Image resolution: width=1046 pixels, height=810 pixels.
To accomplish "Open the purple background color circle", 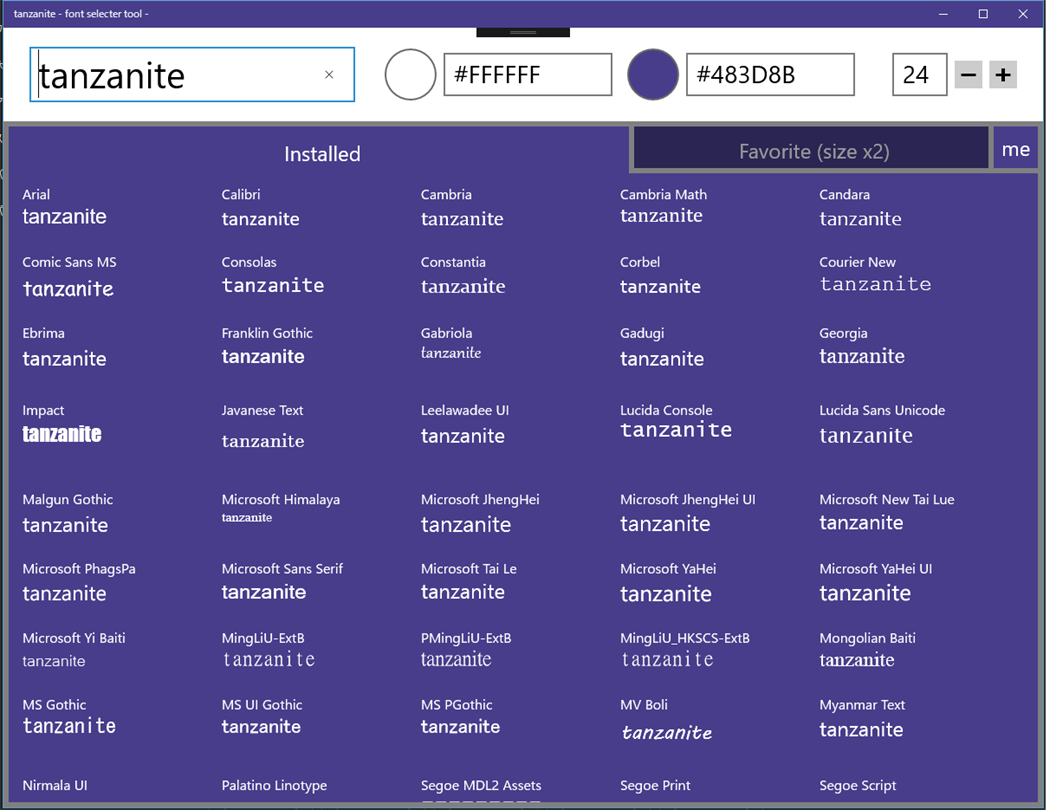I will pos(653,75).
